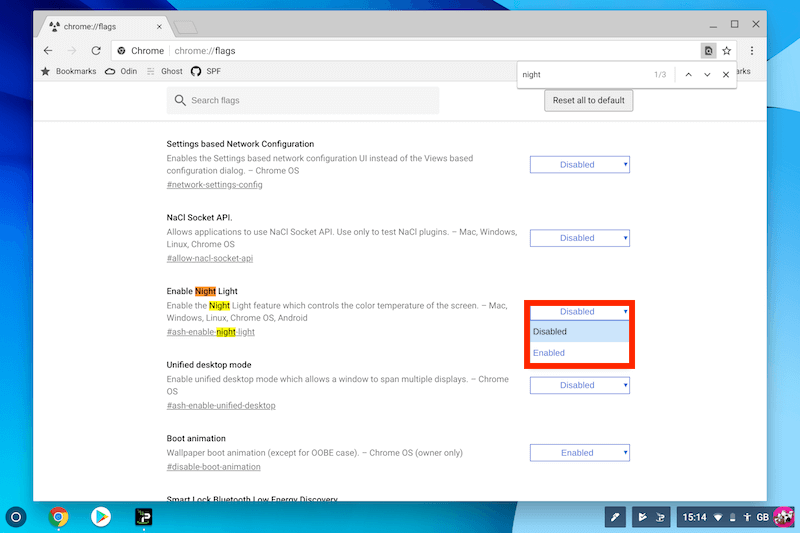Image resolution: width=800 pixels, height=533 pixels.
Task: Close the find-in-page bar
Action: pyautogui.click(x=726, y=74)
